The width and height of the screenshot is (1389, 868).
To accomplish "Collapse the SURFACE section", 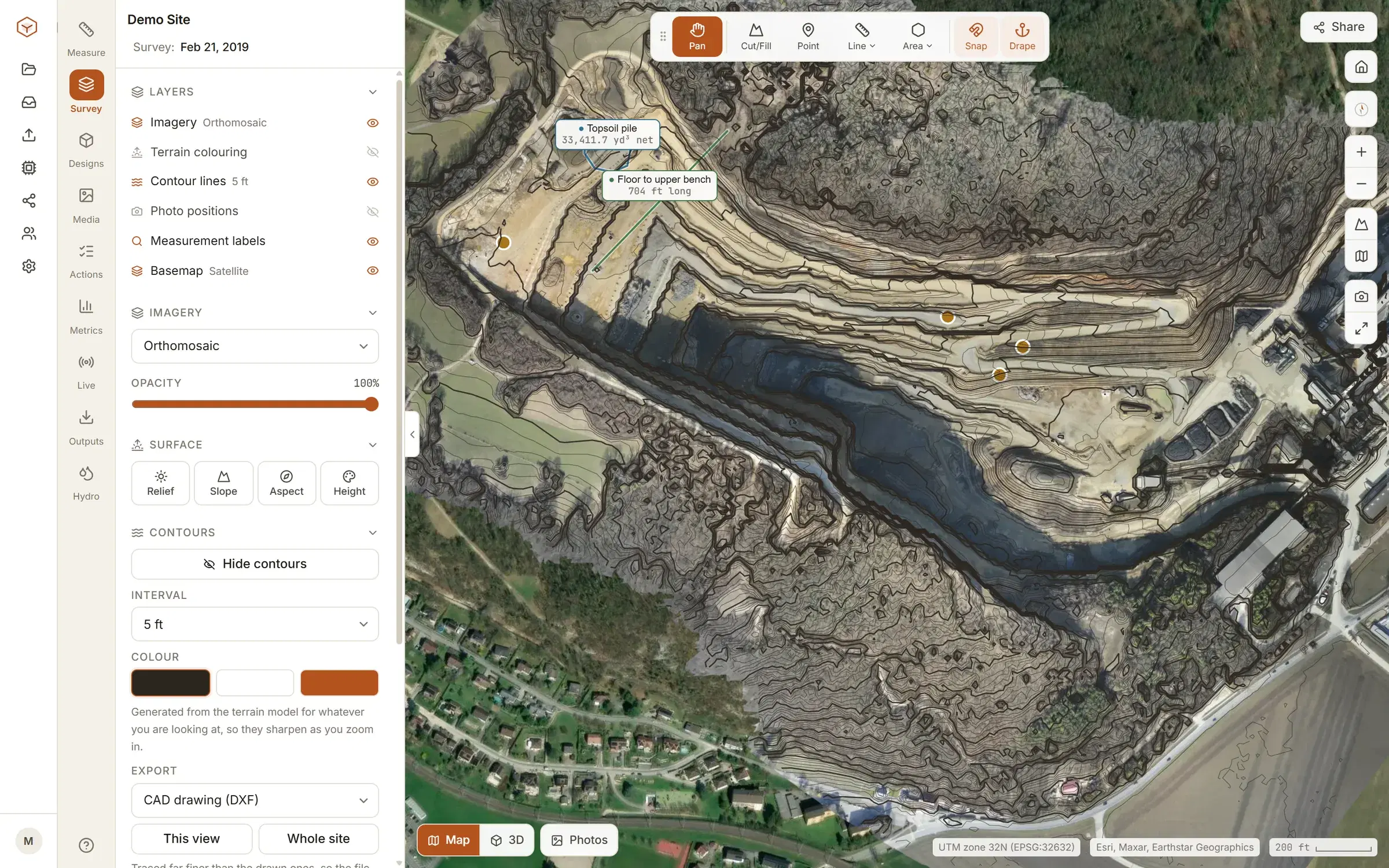I will coord(373,445).
